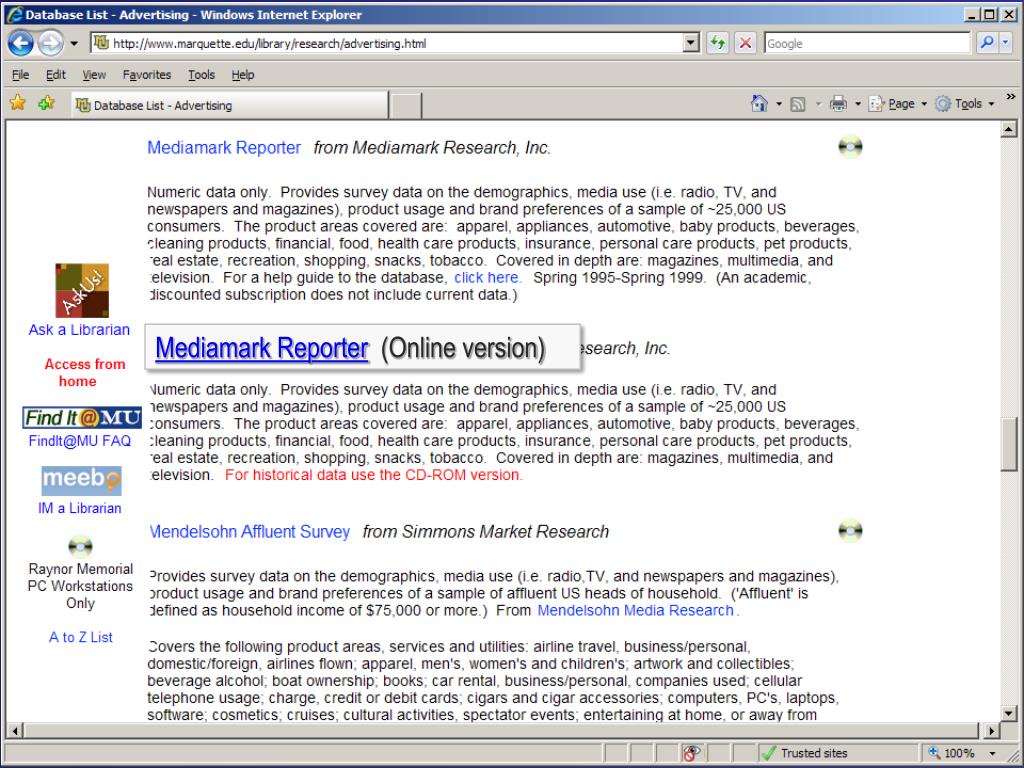Open the Favorites menu
This screenshot has height=768, width=1024.
(147, 75)
